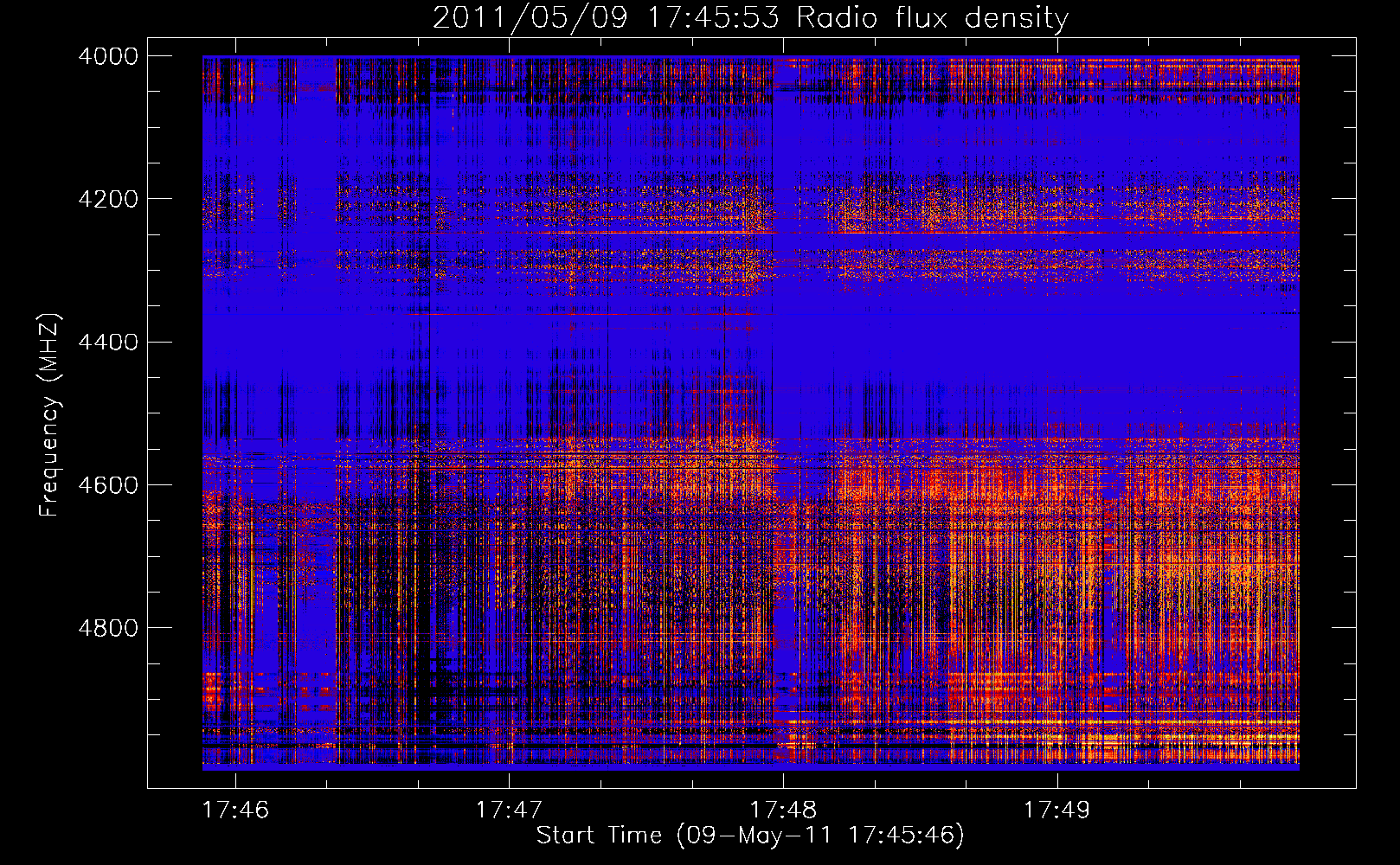Click the 4200 frequency tick label
Image resolution: width=1400 pixels, height=865 pixels.
pyautogui.click(x=108, y=199)
